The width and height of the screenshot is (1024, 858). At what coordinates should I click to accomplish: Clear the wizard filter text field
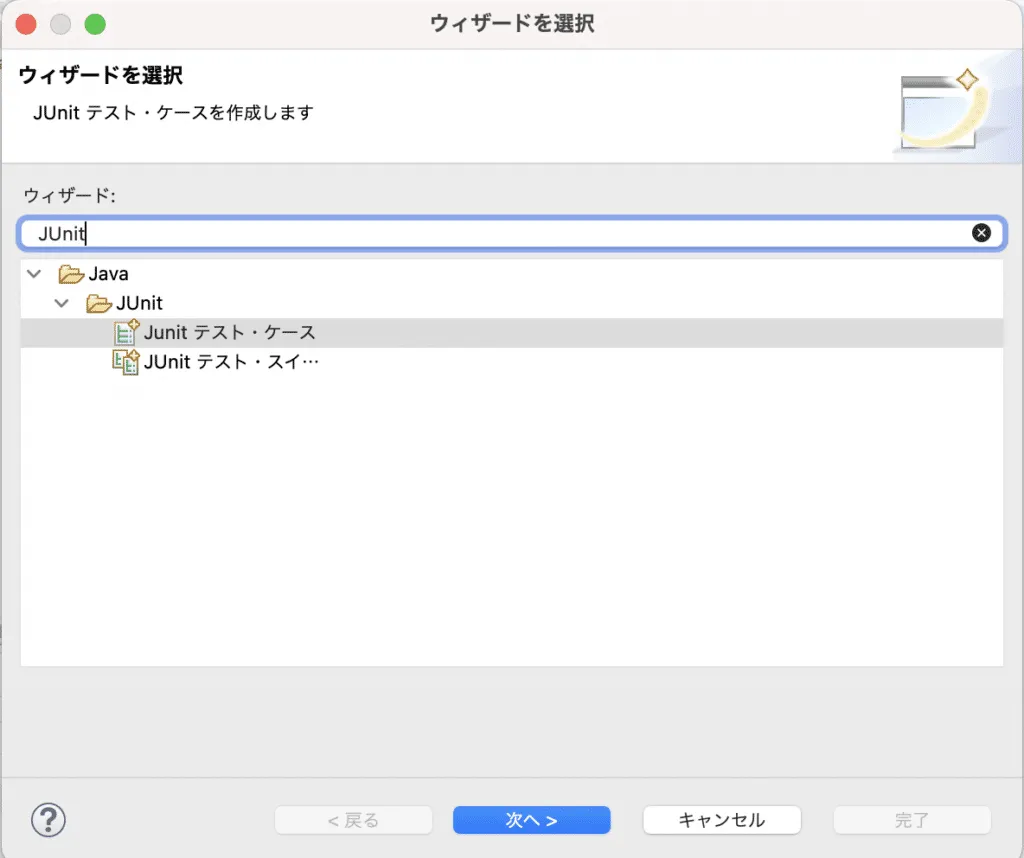981,232
